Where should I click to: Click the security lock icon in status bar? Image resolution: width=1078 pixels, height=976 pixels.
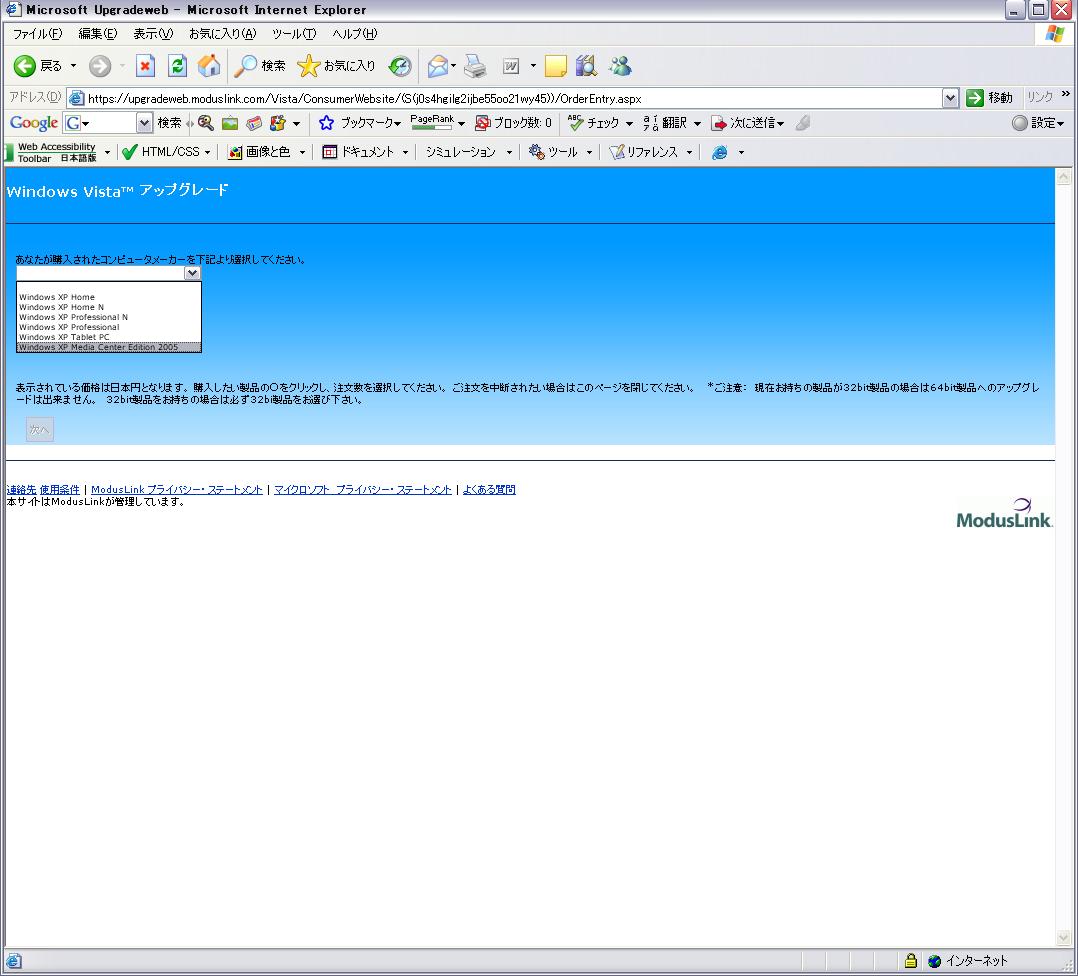pos(911,961)
